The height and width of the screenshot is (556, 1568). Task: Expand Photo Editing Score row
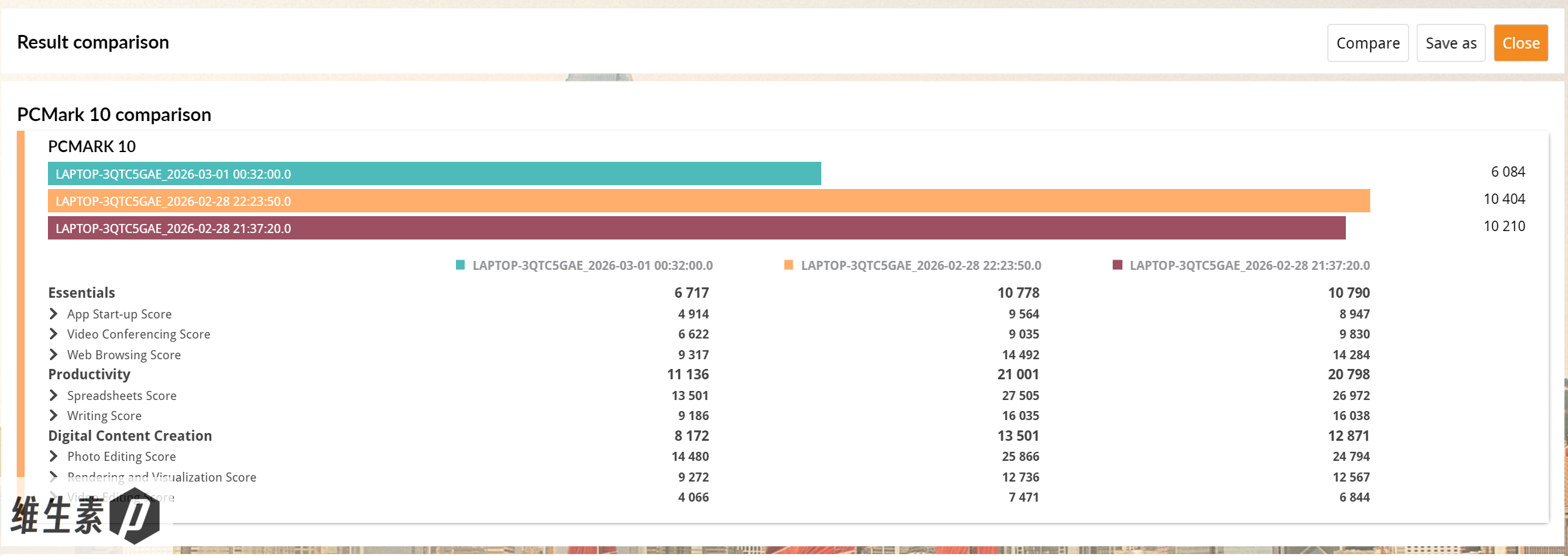tap(54, 456)
